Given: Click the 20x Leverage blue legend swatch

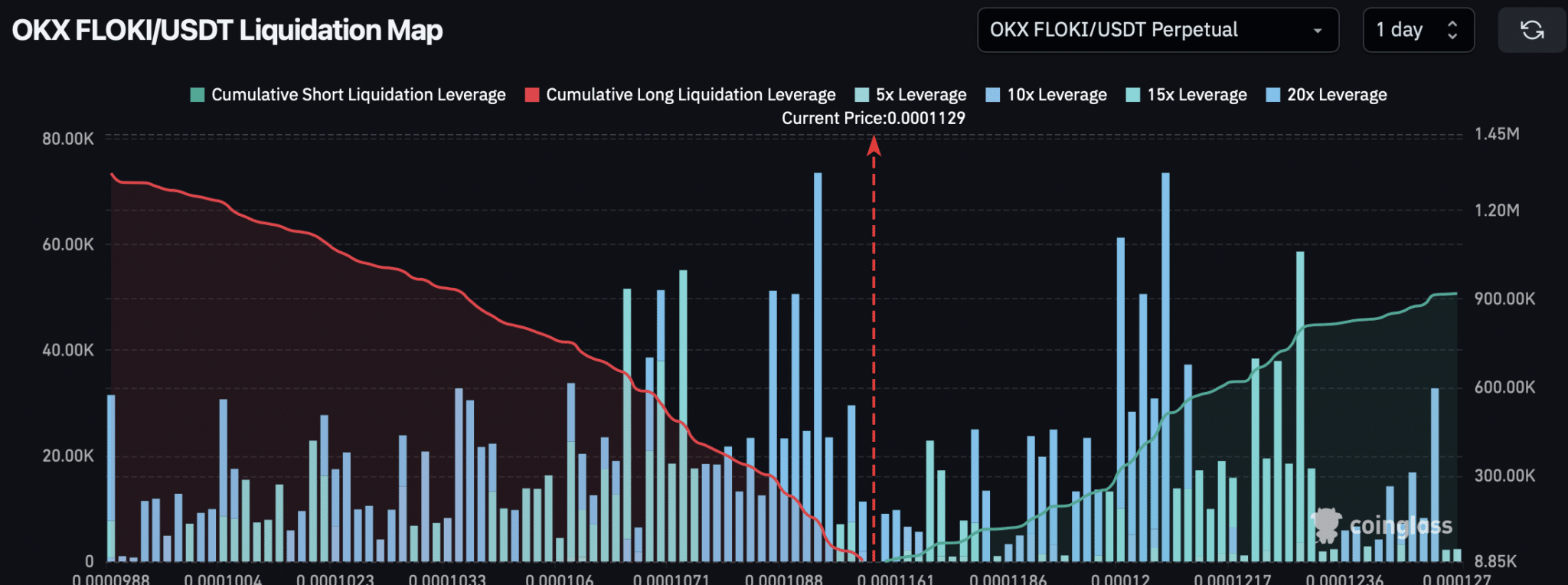Looking at the screenshot, I should (x=1273, y=95).
